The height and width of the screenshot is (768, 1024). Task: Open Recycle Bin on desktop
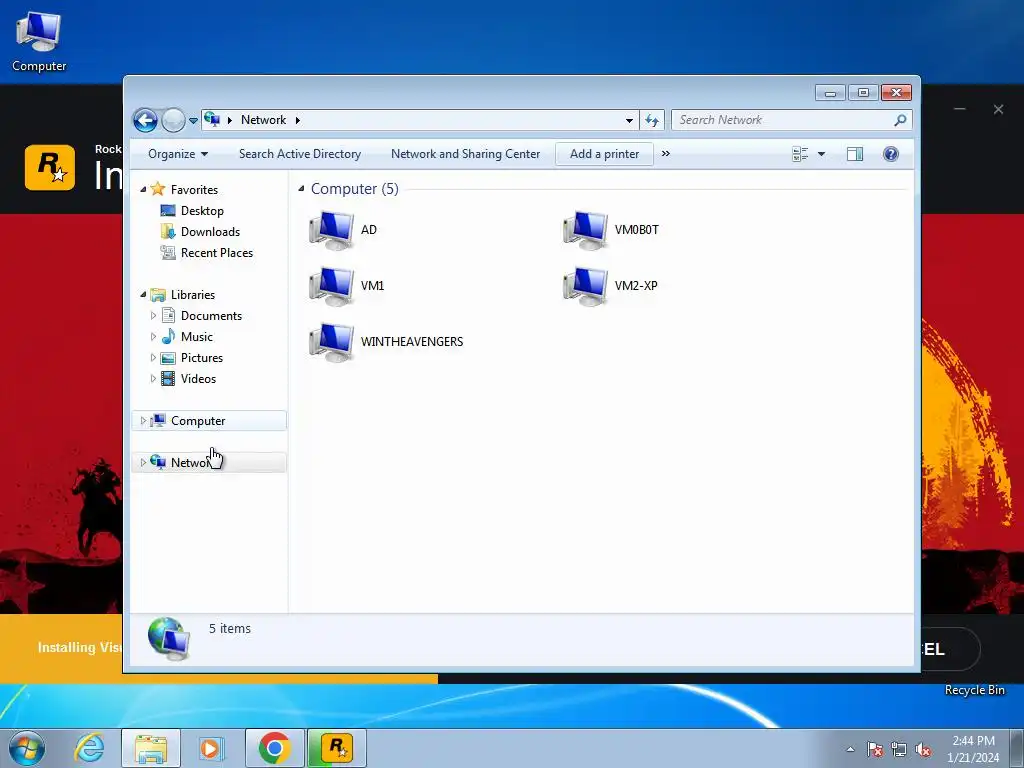coord(974,690)
